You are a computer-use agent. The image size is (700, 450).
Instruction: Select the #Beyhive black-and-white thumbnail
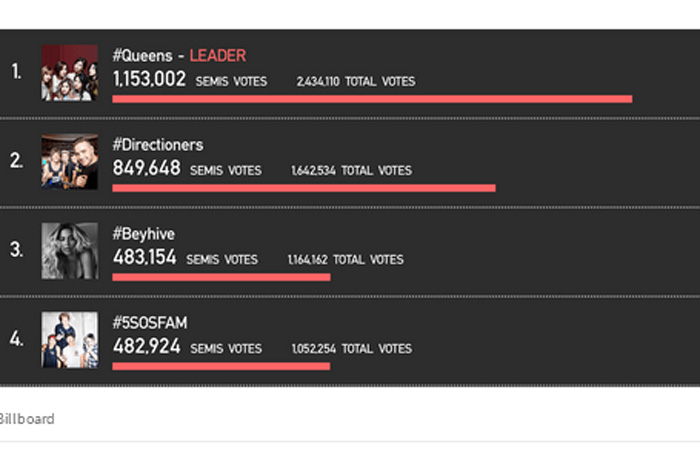69,250
